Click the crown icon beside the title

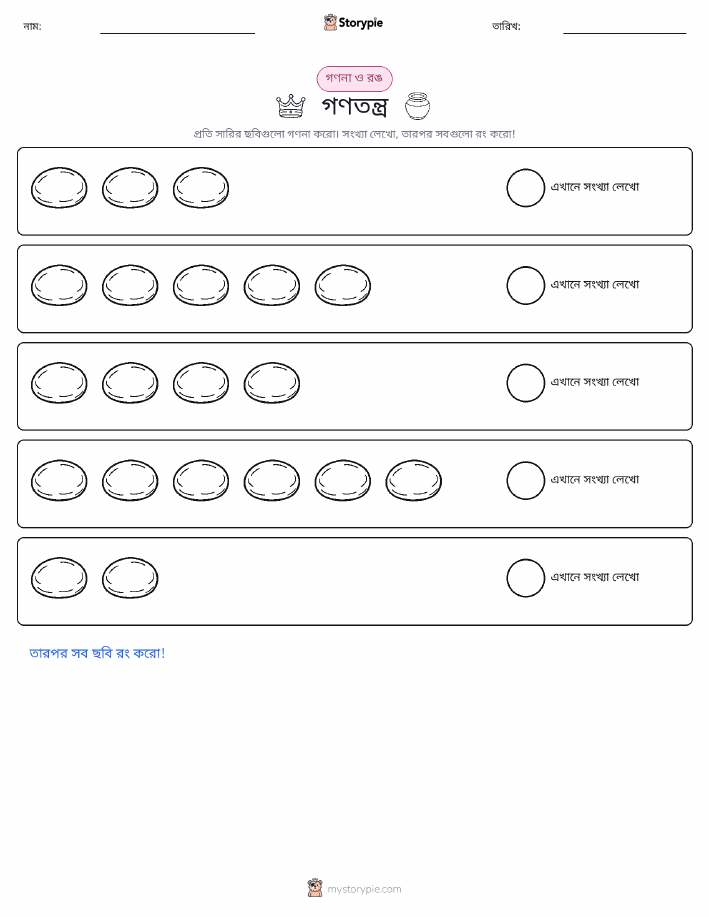pyautogui.click(x=291, y=106)
